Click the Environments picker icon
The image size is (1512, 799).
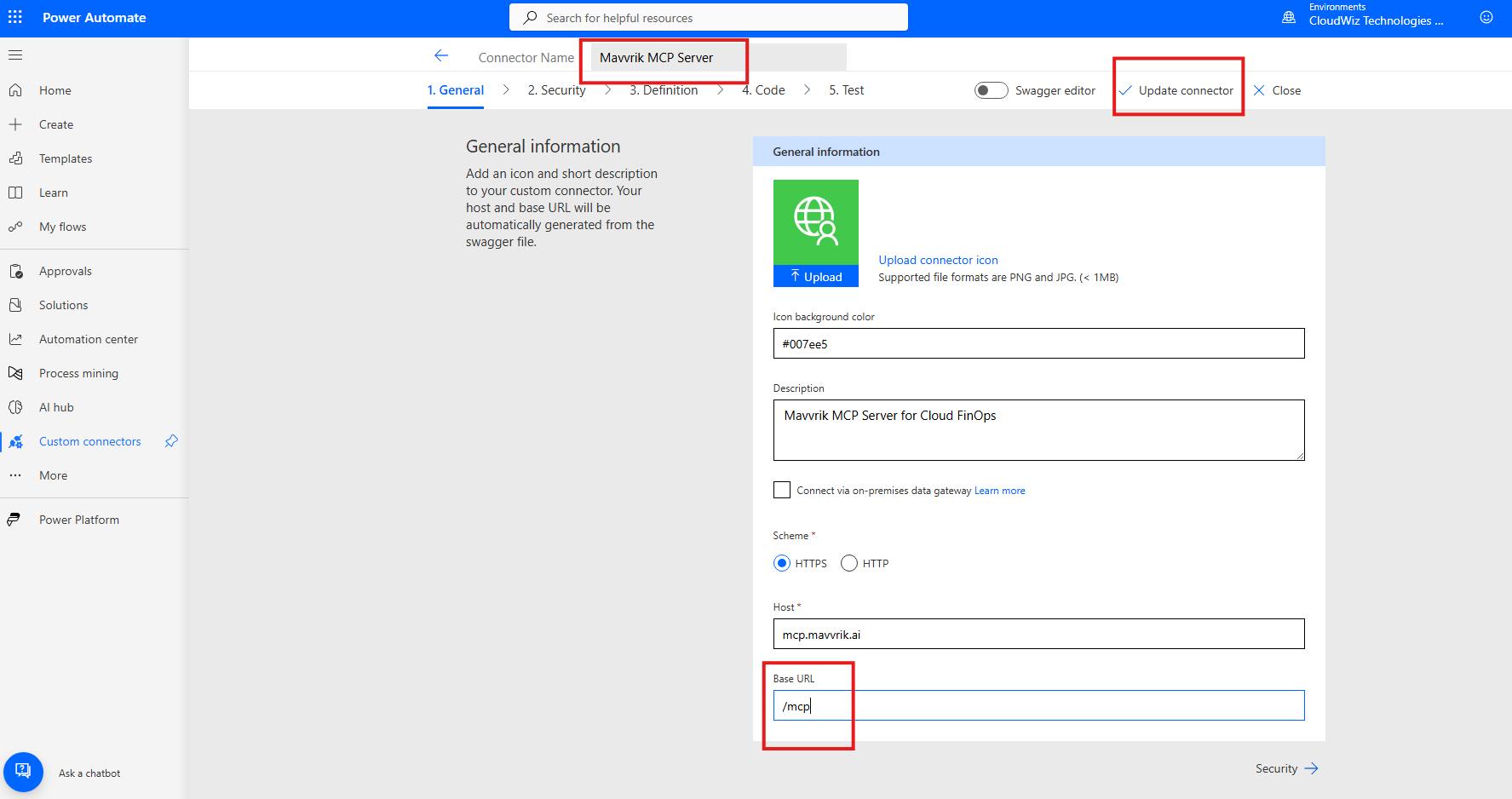point(1289,17)
